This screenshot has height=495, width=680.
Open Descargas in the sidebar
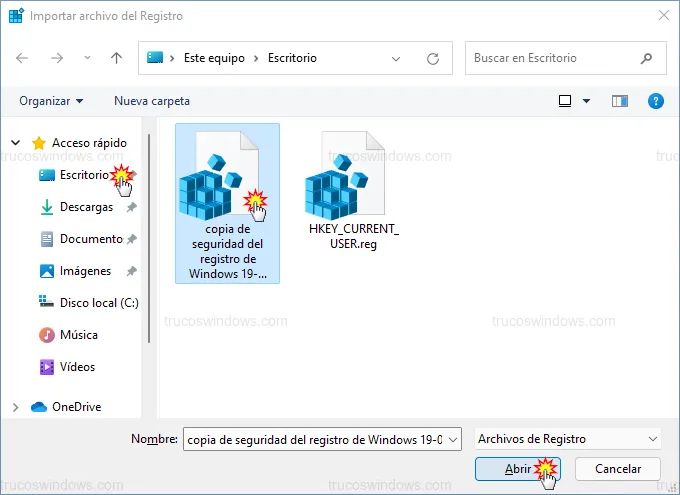(86, 207)
